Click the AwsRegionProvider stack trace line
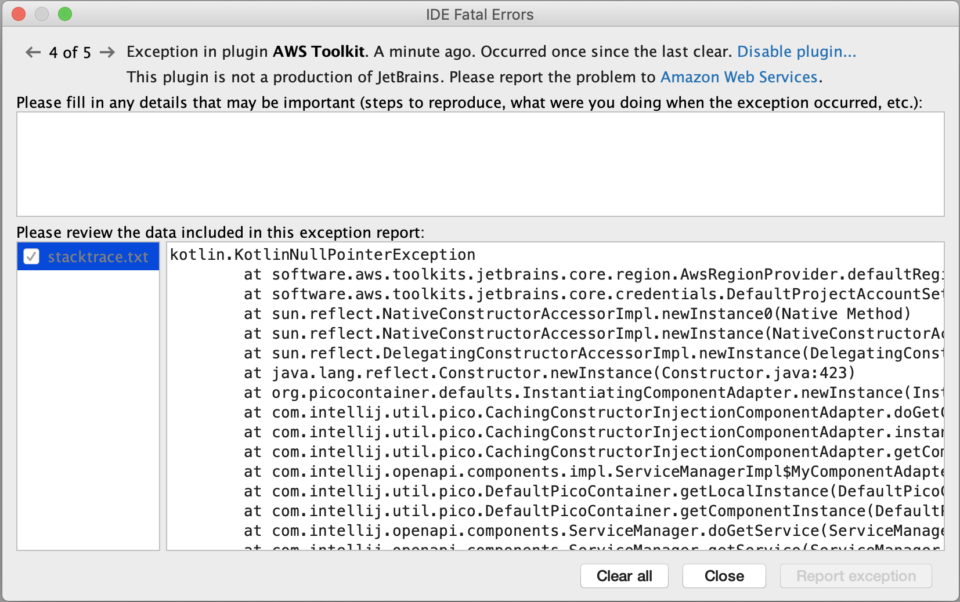This screenshot has width=960, height=602. [593, 274]
